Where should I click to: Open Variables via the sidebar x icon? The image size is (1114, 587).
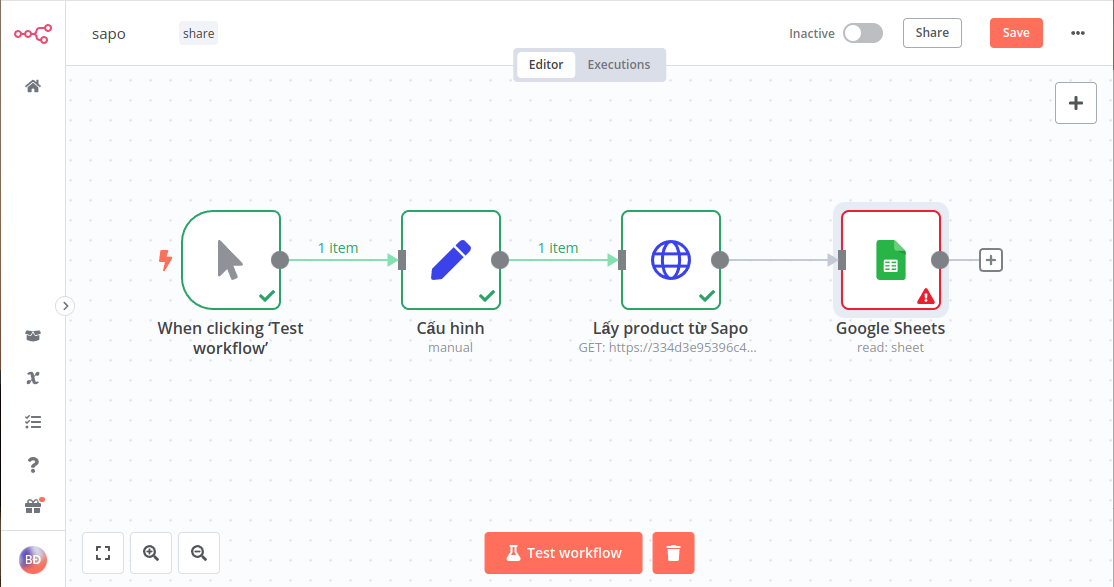32,378
